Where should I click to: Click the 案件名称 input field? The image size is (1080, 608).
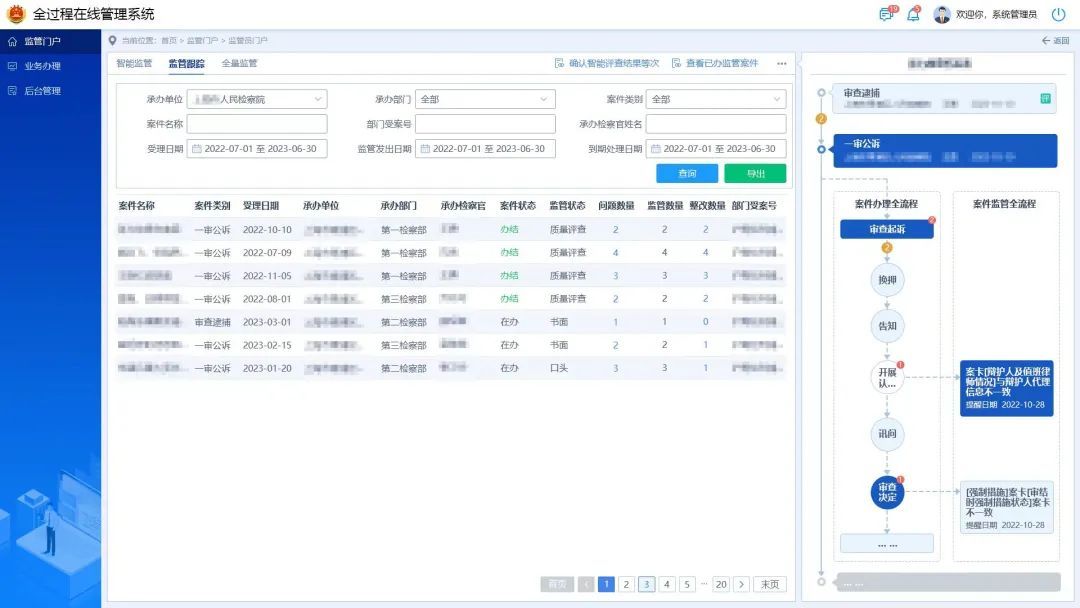click(x=257, y=124)
